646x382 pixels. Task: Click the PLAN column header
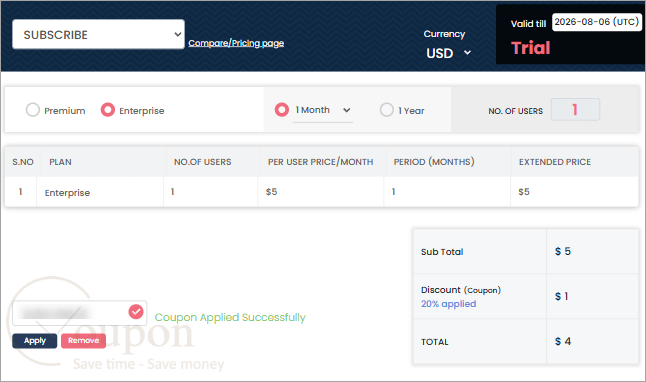[60, 162]
